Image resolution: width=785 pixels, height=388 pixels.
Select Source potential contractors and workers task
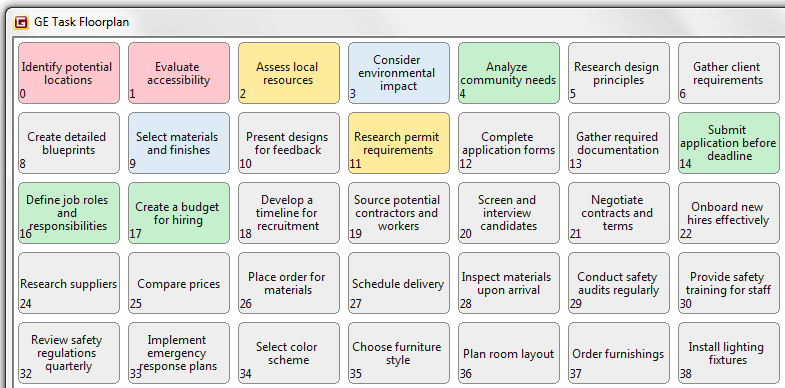(399, 213)
